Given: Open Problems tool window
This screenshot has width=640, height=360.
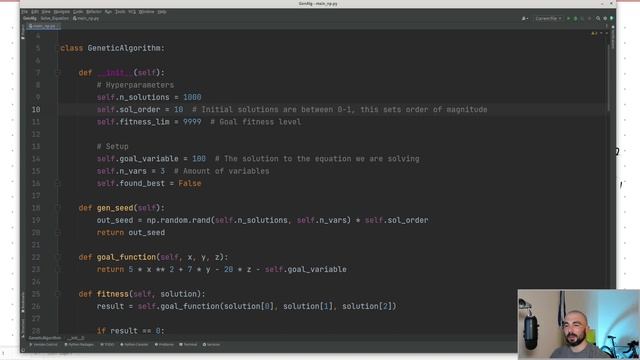Looking at the screenshot, I should tap(164, 344).
